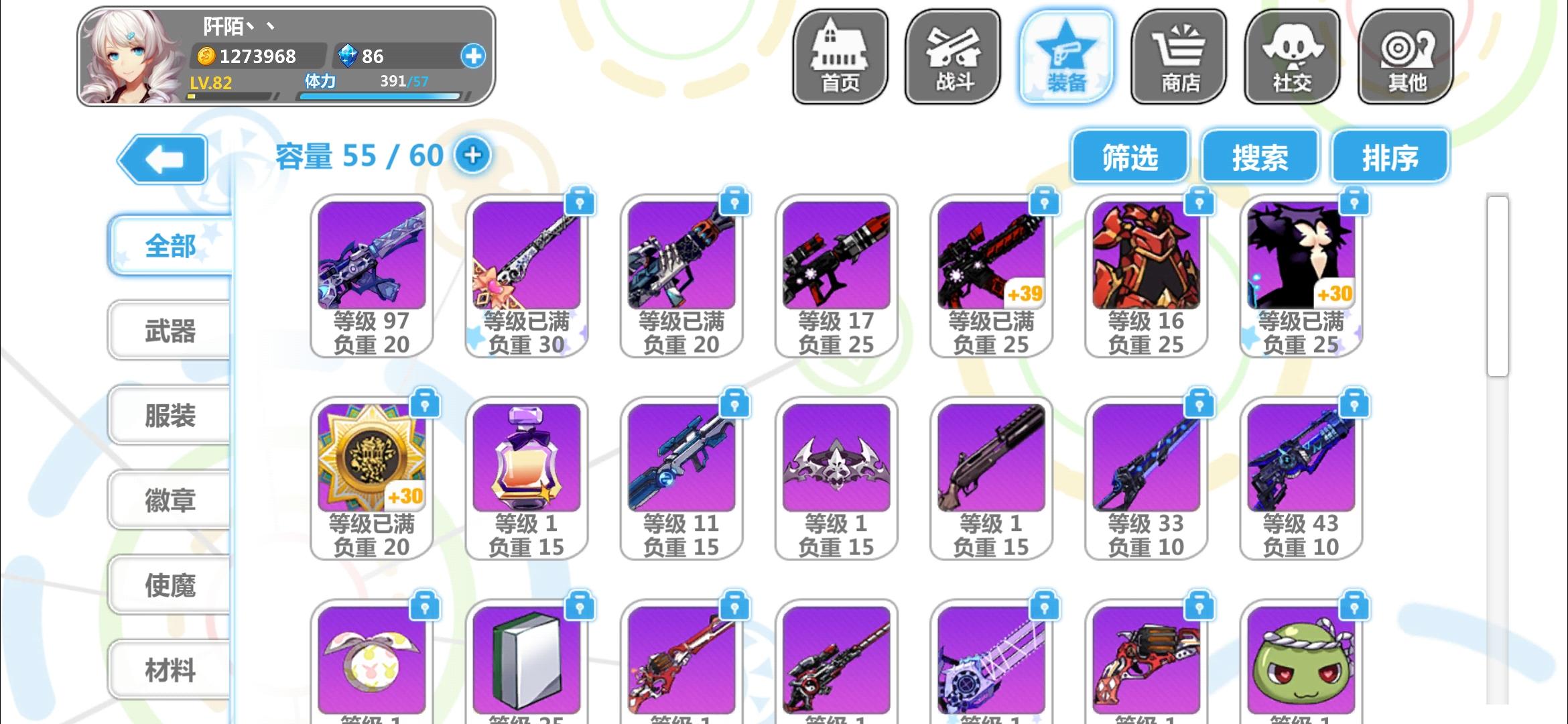Image resolution: width=1568 pixels, height=724 pixels.
Task: Toggle lock on green slime item
Action: pos(1354,607)
